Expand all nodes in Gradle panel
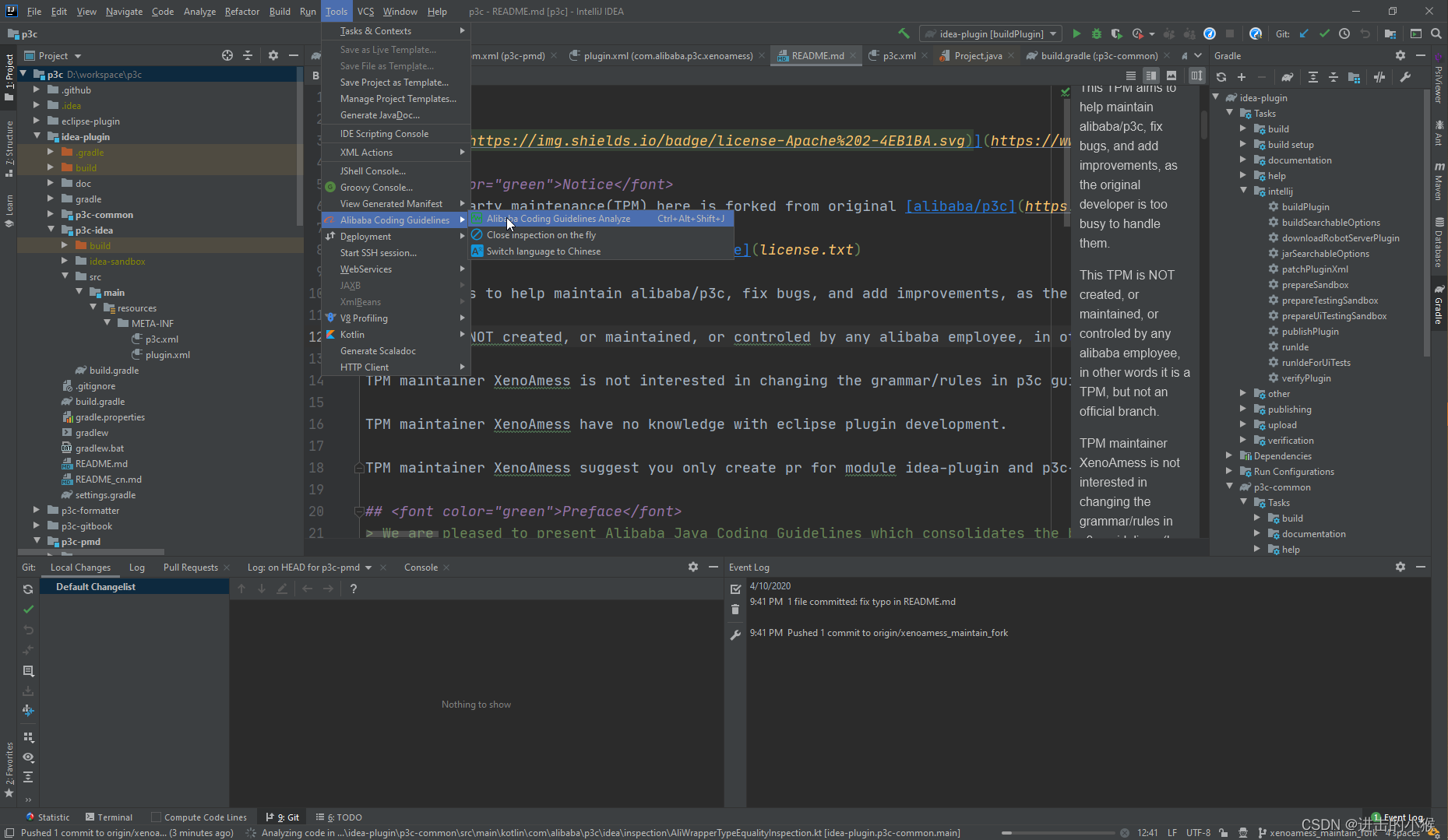The width and height of the screenshot is (1448, 840). click(1313, 76)
